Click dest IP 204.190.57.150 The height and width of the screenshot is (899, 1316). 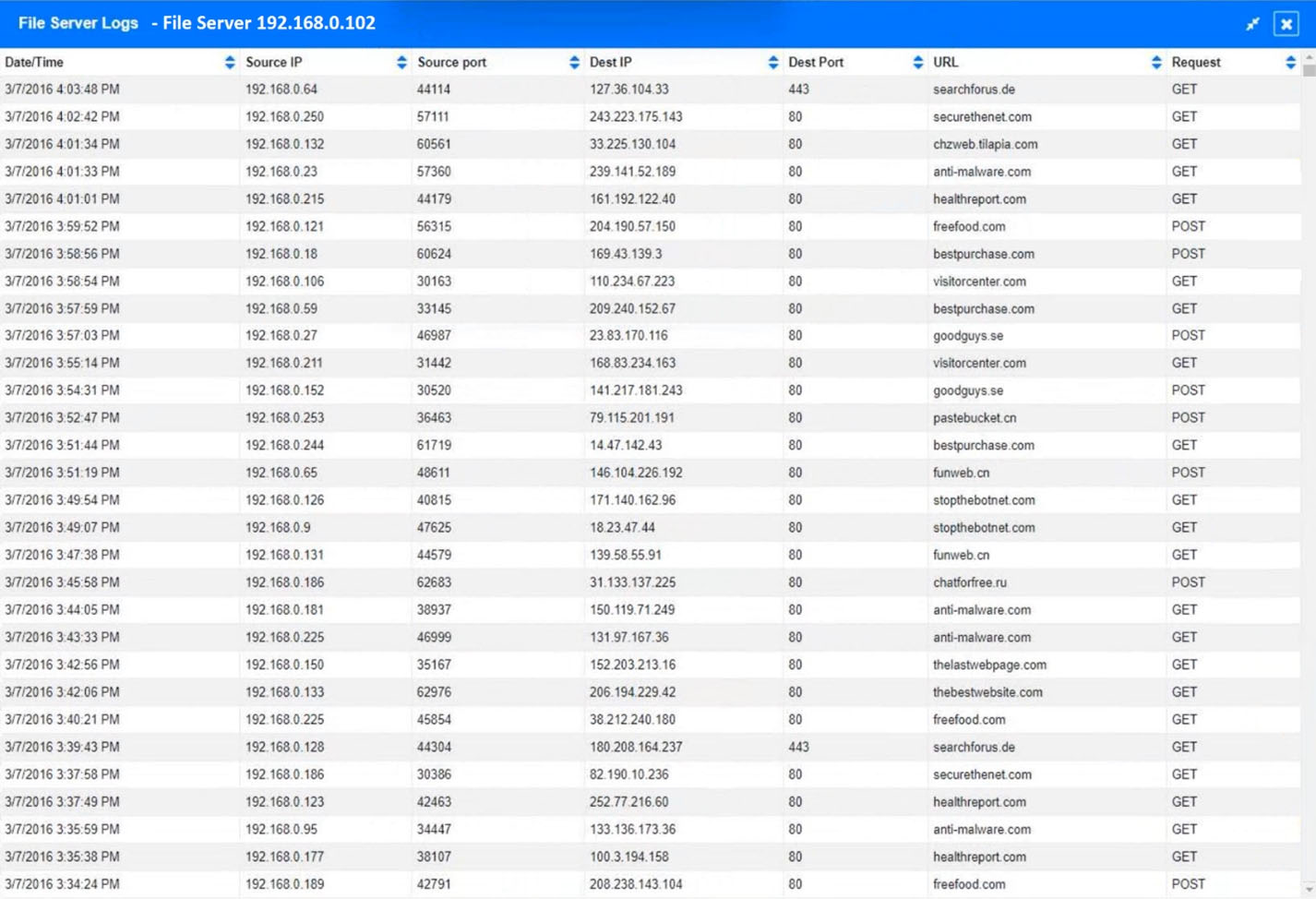click(632, 226)
